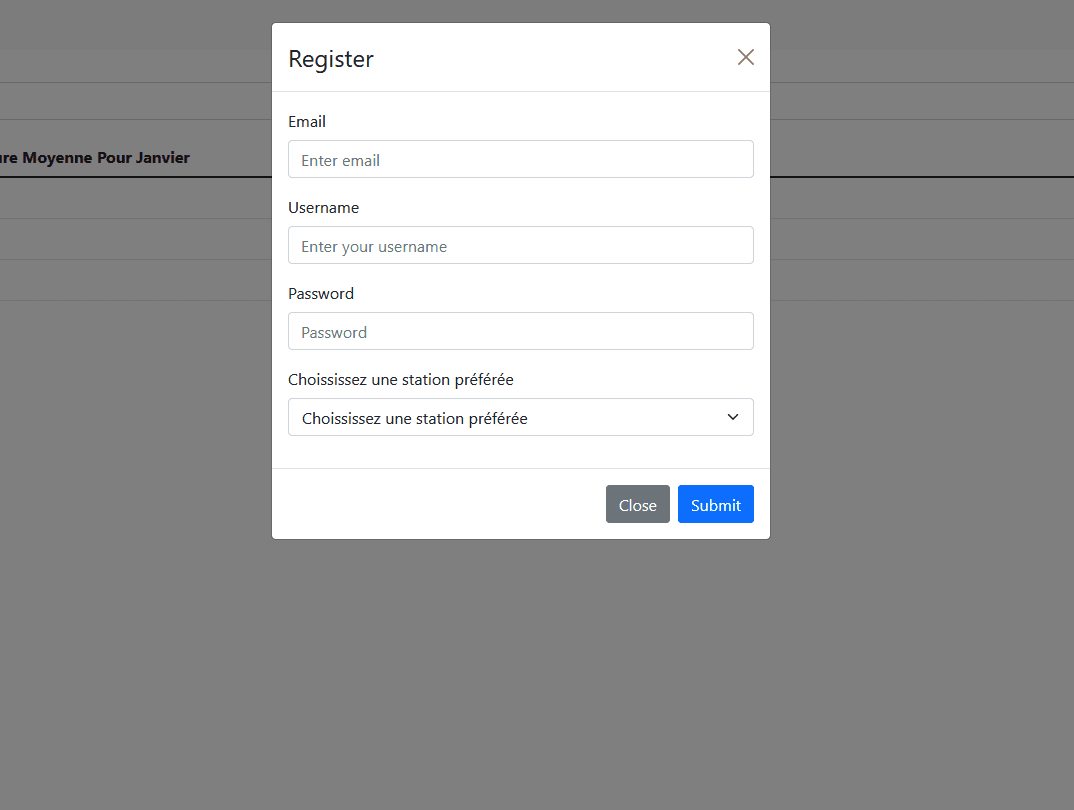Click blank body area under station dropdown
Viewport: 1074px width, 810px height.
point(521,452)
